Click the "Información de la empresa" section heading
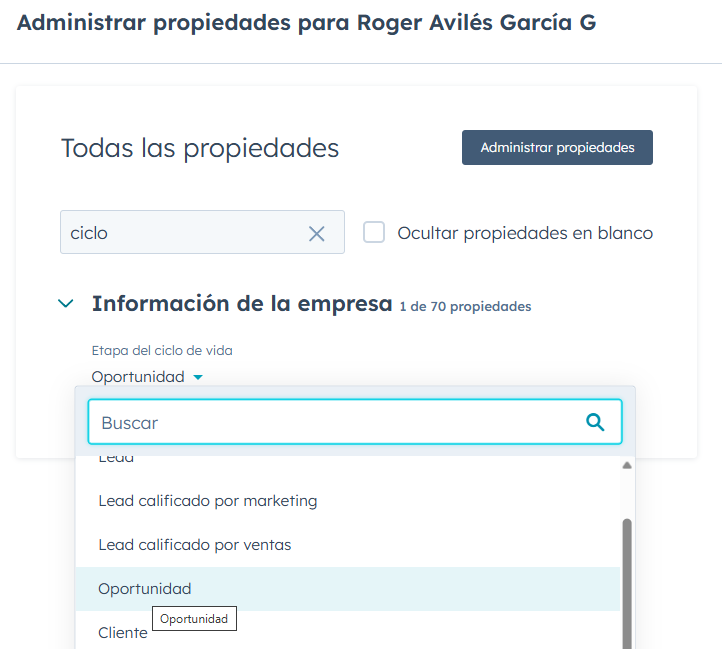This screenshot has width=722, height=649. pyautogui.click(x=241, y=304)
